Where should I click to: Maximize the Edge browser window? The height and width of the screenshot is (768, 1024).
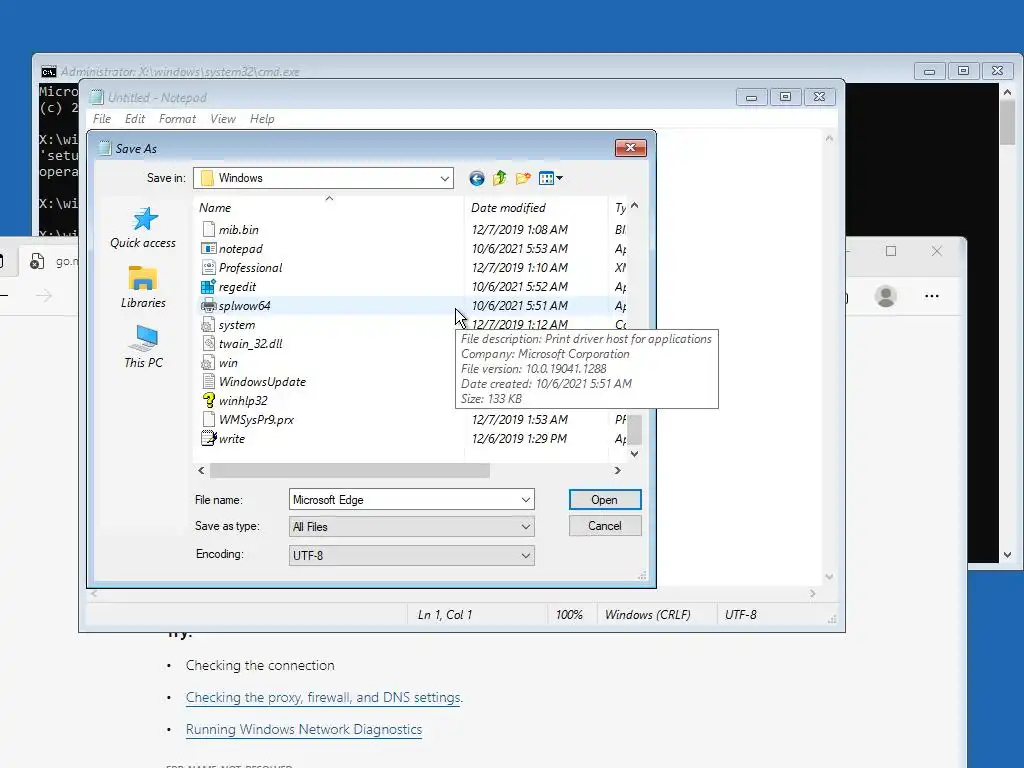891,251
